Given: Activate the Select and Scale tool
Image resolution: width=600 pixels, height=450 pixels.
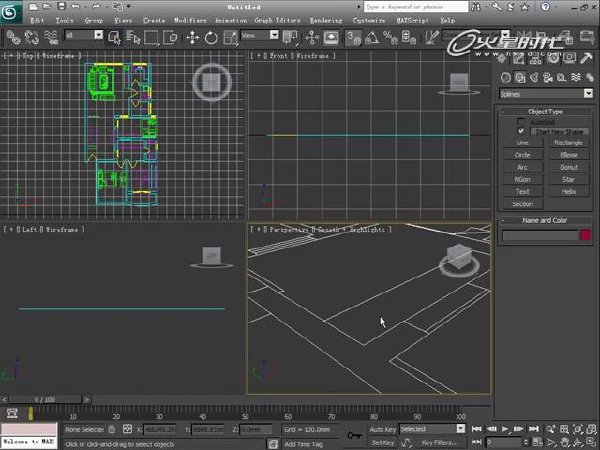Looking at the screenshot, I should (x=230, y=37).
